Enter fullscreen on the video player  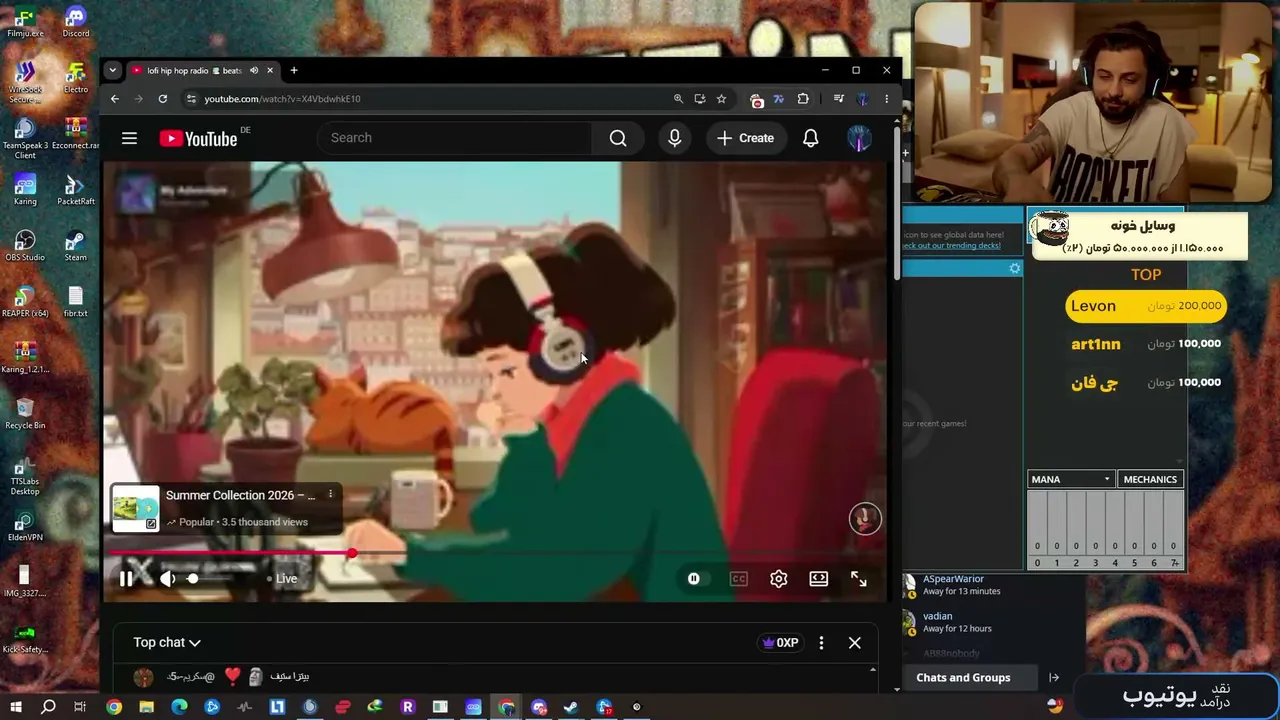[858, 579]
